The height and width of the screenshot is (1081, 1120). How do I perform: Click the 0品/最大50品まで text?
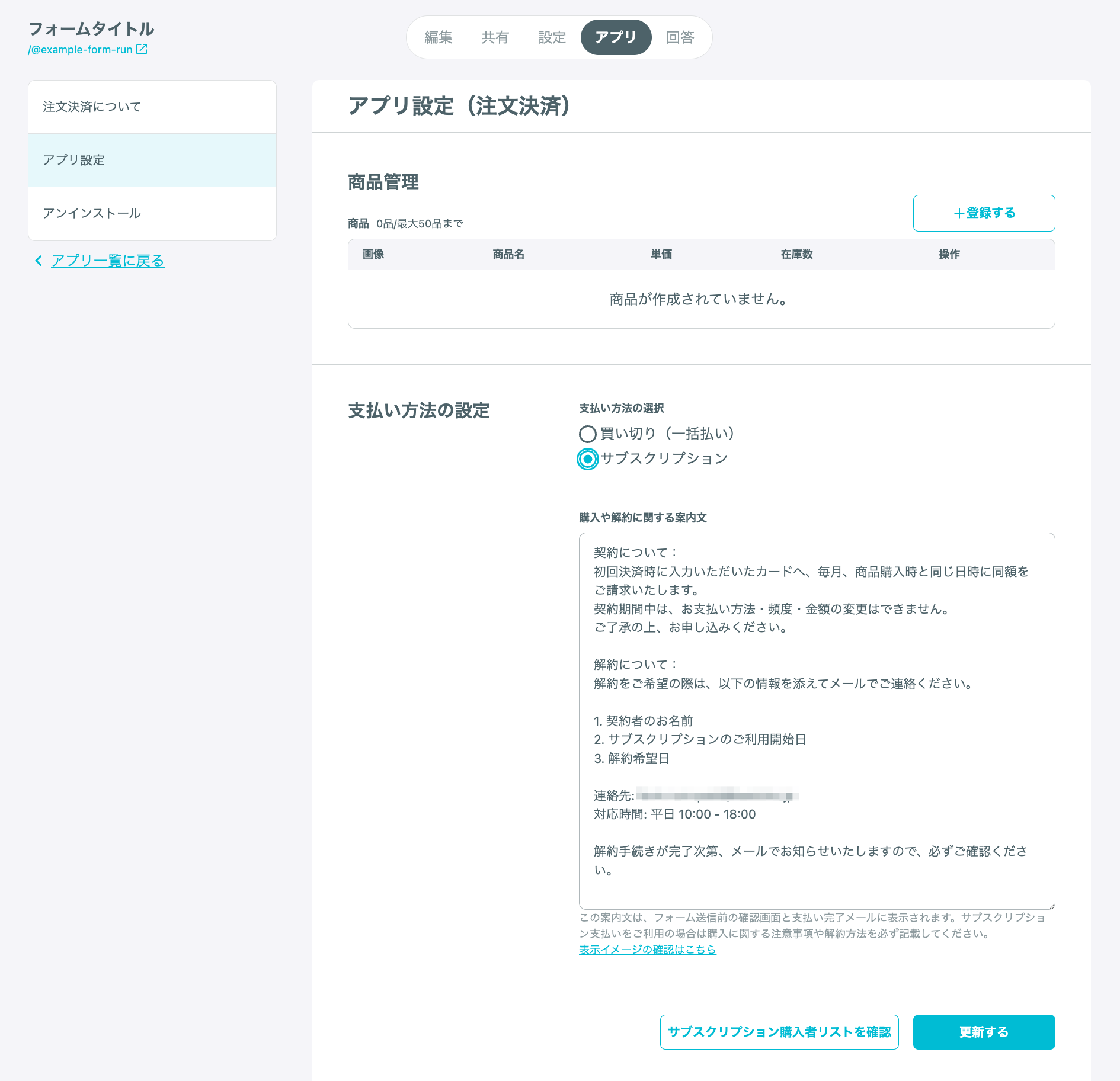click(420, 224)
